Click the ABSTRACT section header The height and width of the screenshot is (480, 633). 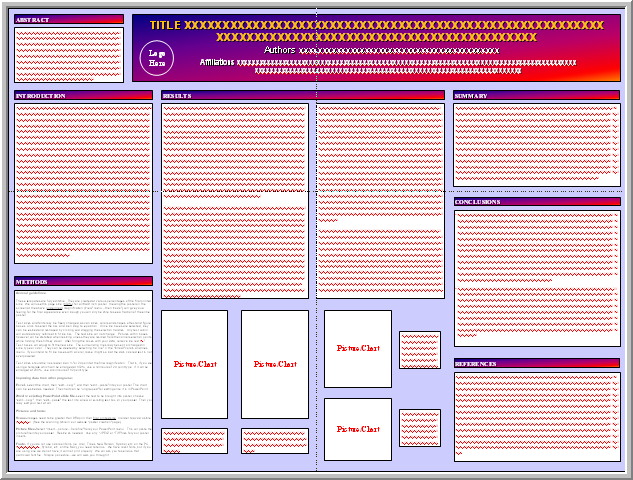pyautogui.click(x=69, y=19)
